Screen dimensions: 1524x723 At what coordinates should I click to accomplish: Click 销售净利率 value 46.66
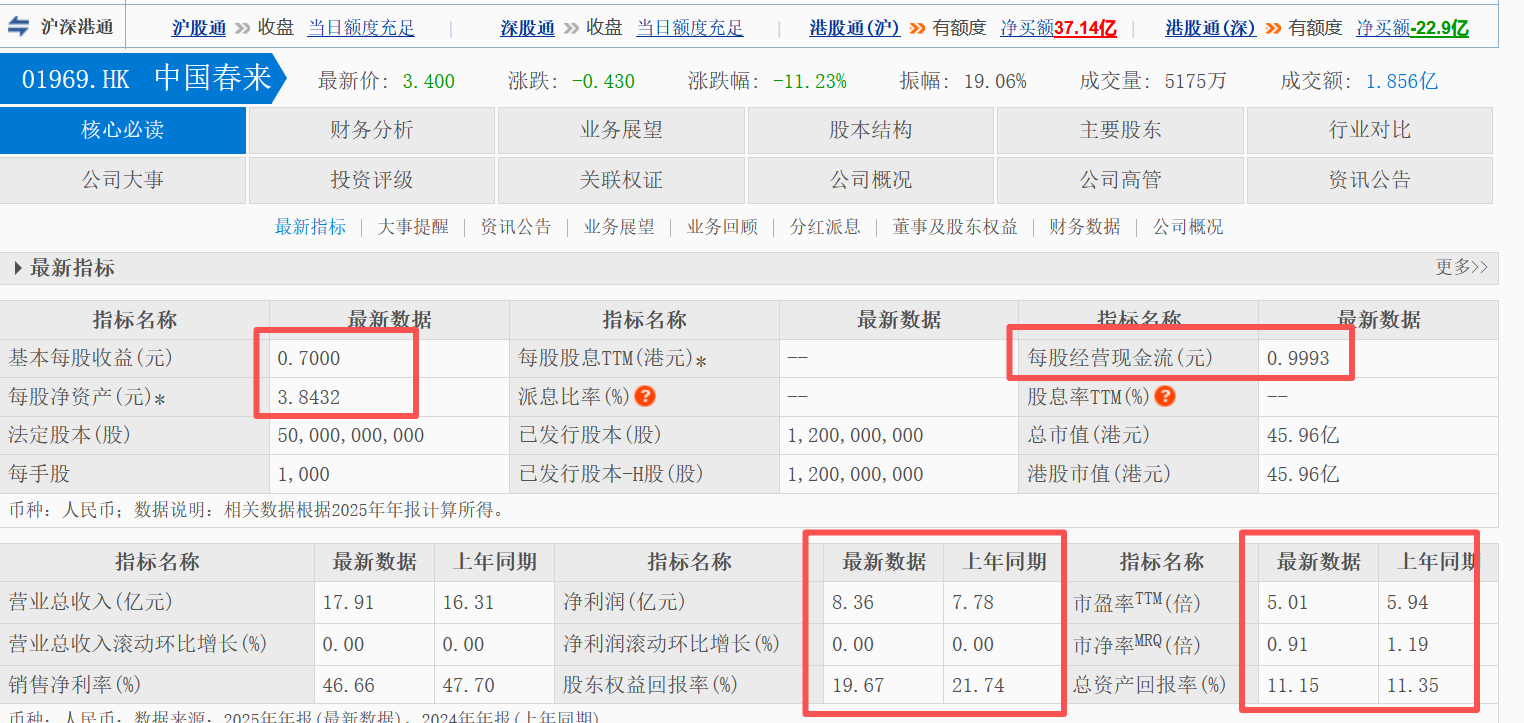(349, 686)
